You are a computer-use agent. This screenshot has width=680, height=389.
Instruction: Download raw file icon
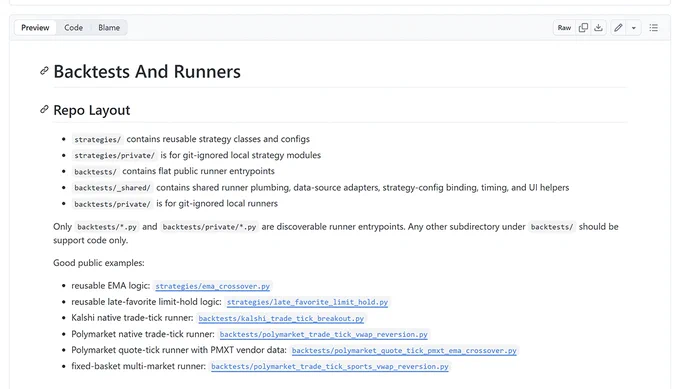[598, 28]
